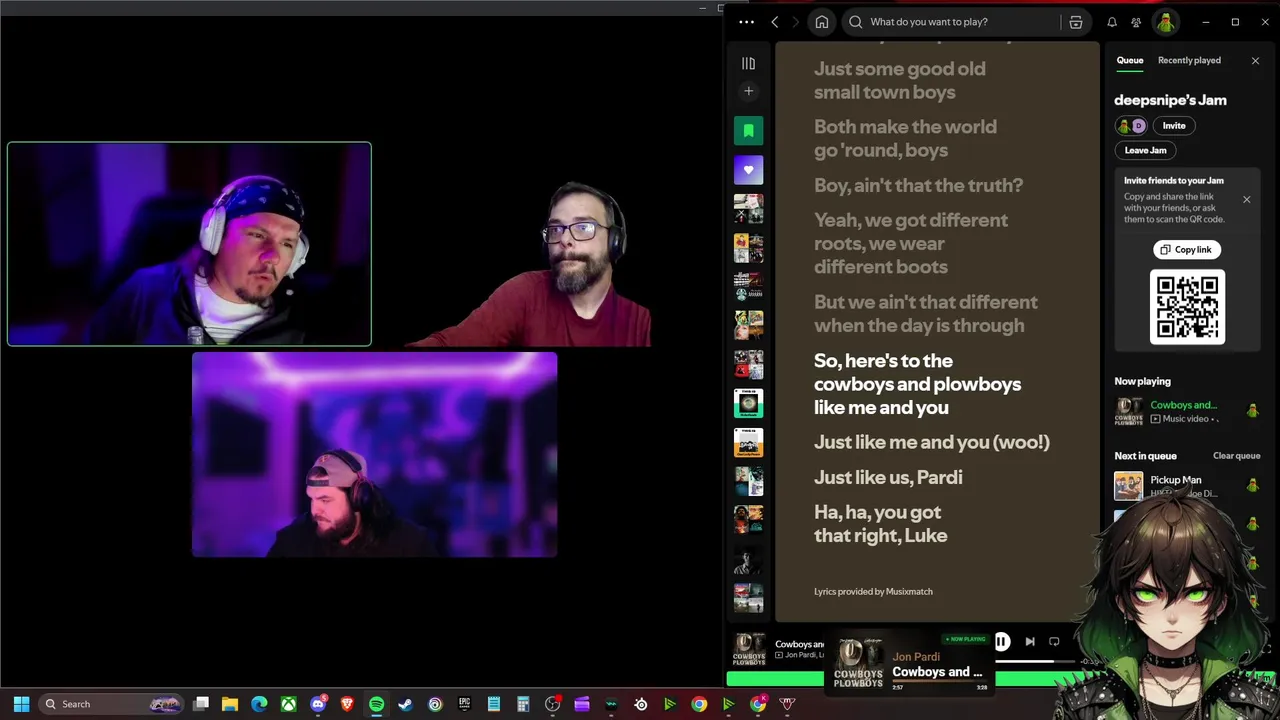The image size is (1280, 720).
Task: Click Clear queue
Action: 1236,456
